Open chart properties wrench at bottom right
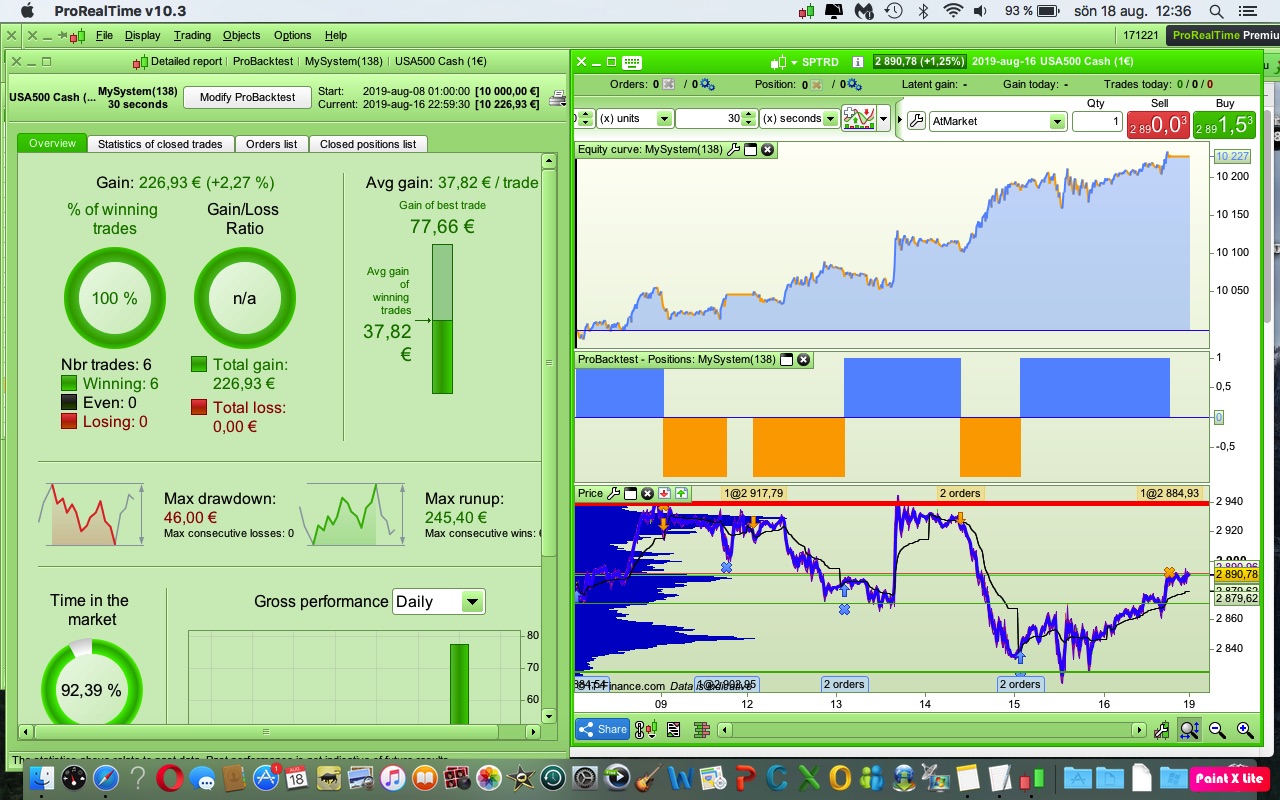Viewport: 1280px width, 800px height. click(1162, 730)
